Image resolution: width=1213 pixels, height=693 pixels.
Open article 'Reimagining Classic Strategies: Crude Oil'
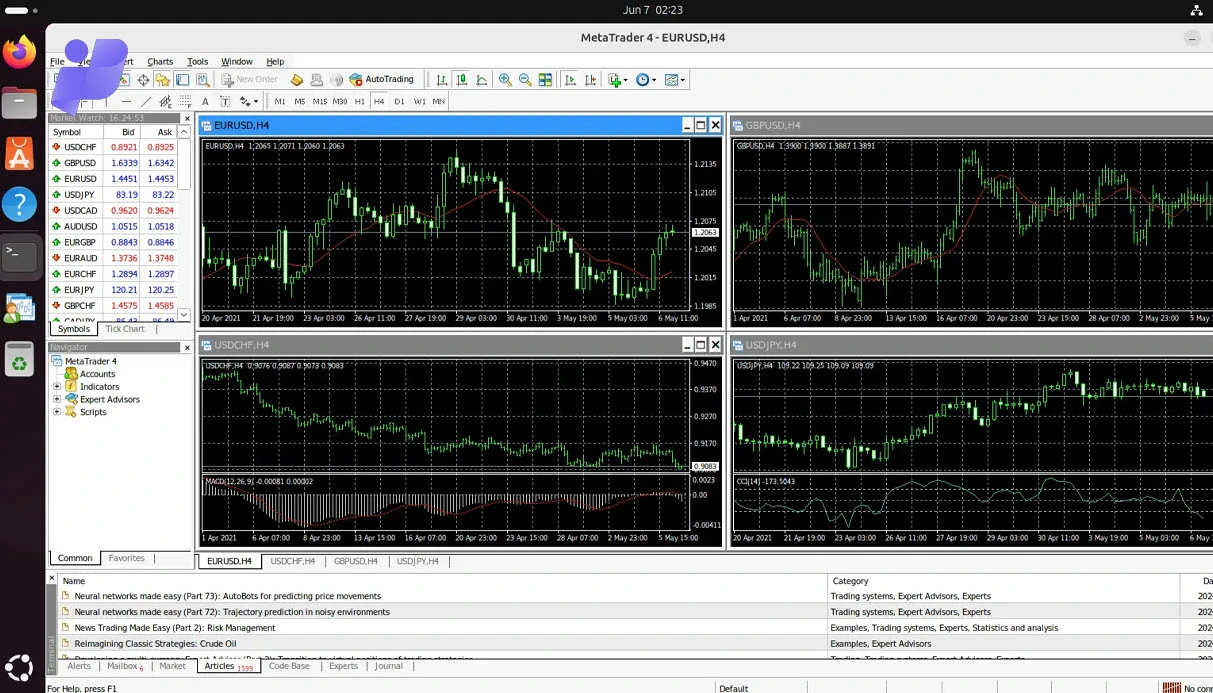[155, 644]
